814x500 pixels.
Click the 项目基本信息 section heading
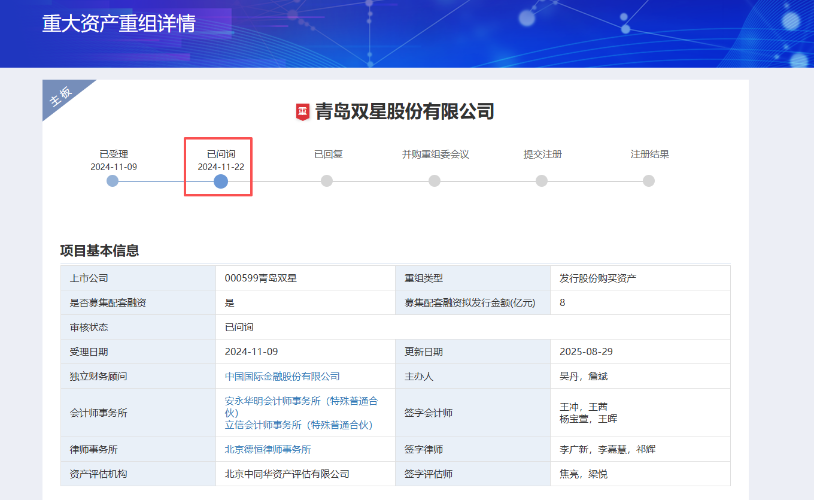[x=100, y=251]
